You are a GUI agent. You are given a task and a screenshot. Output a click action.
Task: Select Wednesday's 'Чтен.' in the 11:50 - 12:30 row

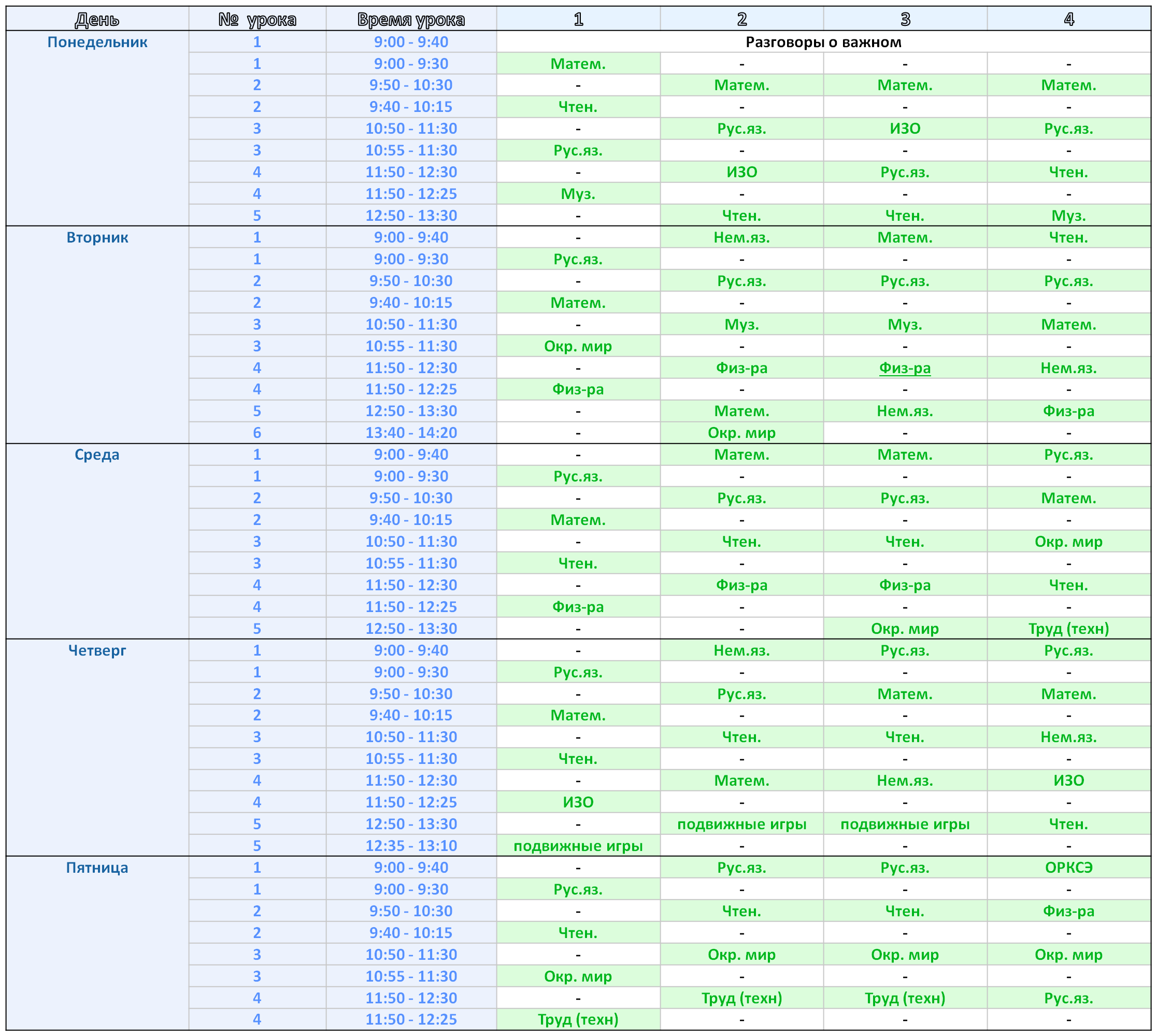1069,585
